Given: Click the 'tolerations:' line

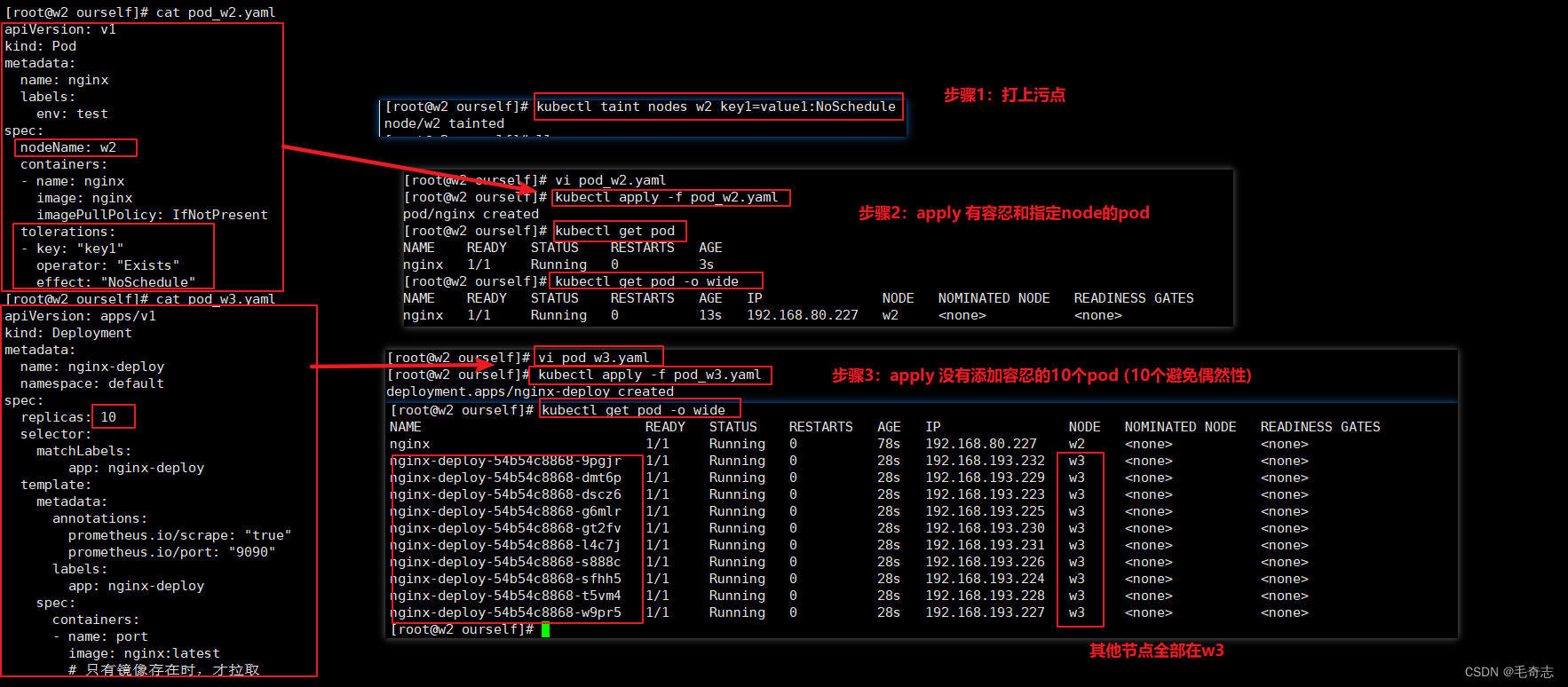Looking at the screenshot, I should (68, 232).
